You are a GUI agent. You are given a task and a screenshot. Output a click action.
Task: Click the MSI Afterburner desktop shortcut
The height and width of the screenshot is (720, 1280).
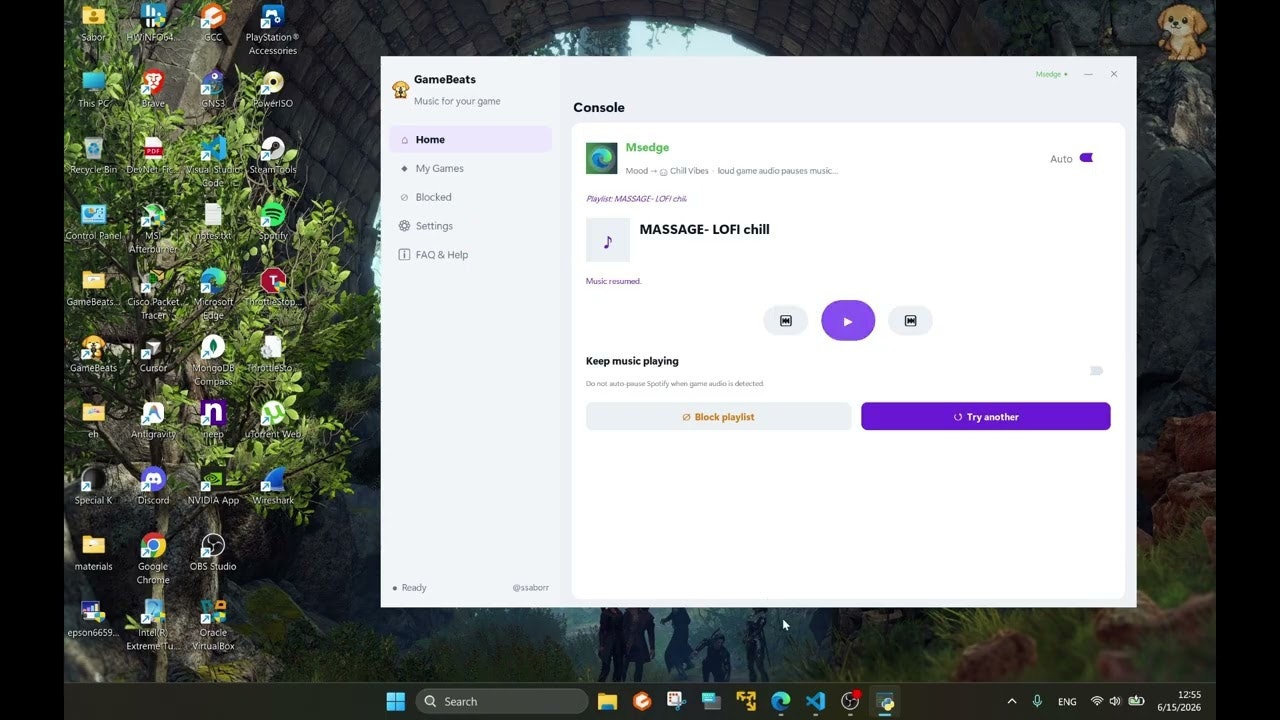click(153, 229)
